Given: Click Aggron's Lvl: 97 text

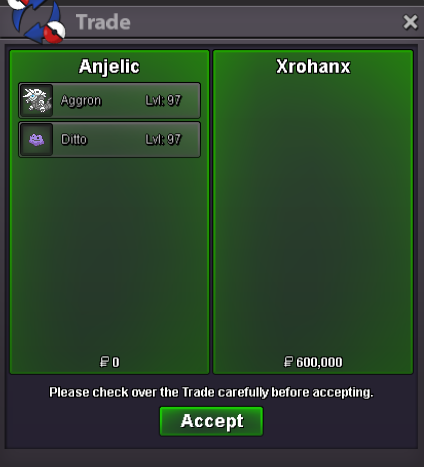Looking at the screenshot, I should (x=163, y=100).
